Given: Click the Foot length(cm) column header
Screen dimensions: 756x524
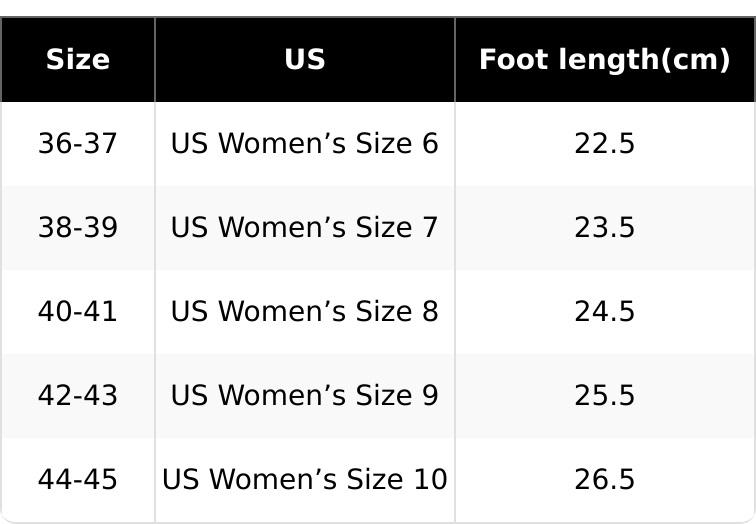Looking at the screenshot, I should pyautogui.click(x=604, y=60).
